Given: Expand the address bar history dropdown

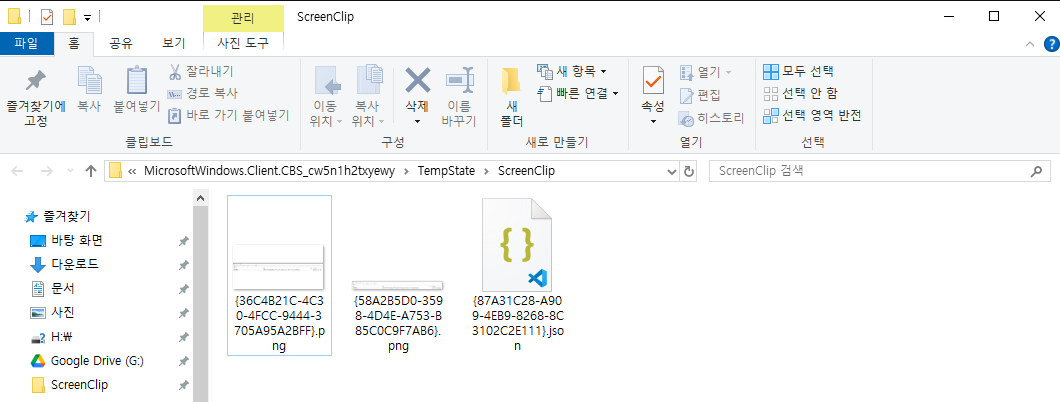Looking at the screenshot, I should (671, 172).
